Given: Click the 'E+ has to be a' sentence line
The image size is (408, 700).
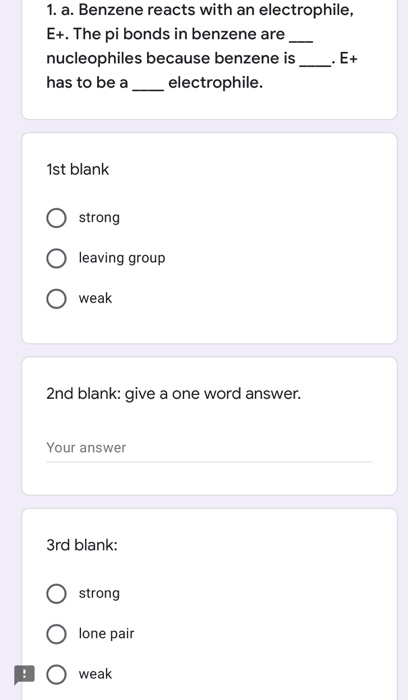Looking at the screenshot, I should (x=154, y=83).
